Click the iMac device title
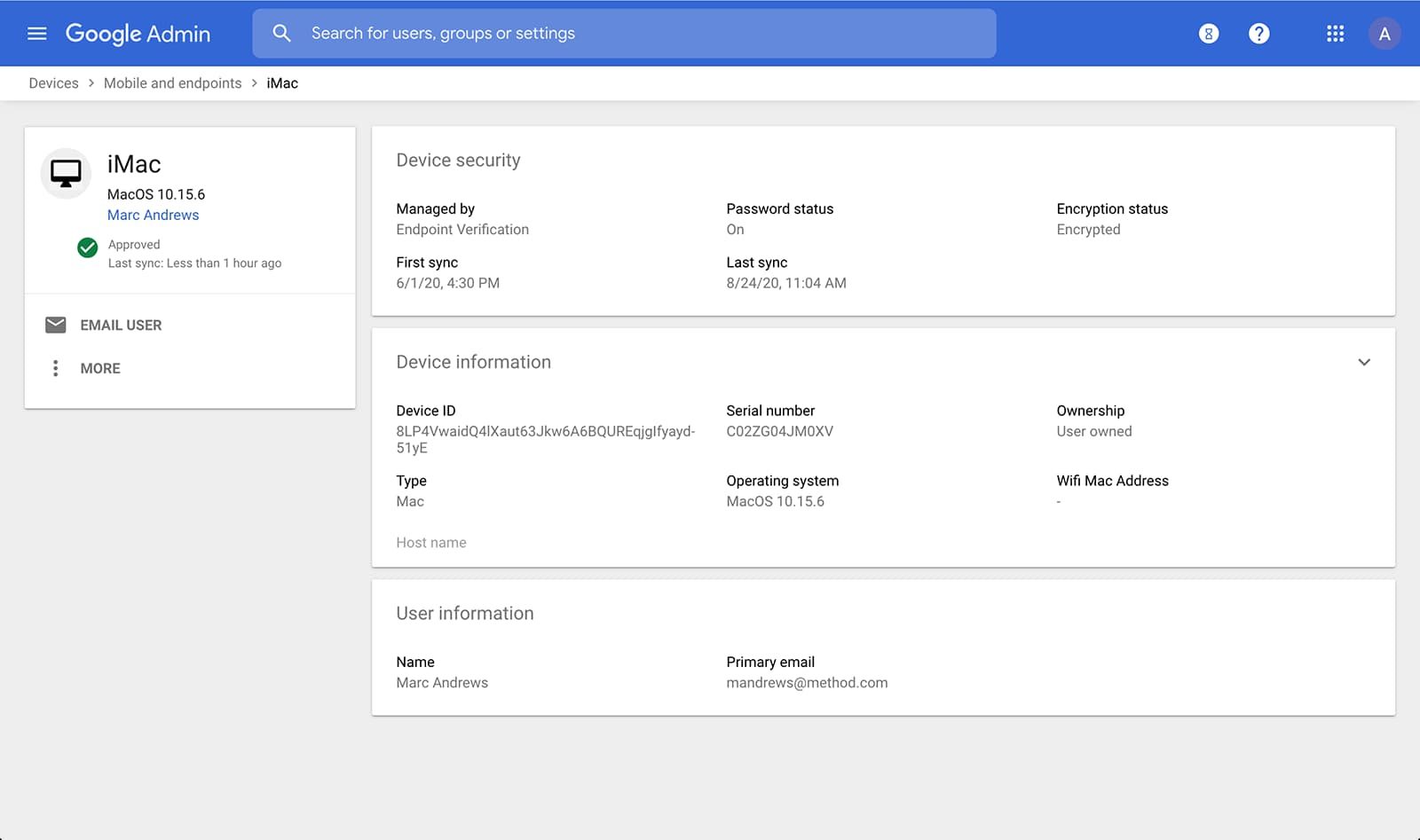The image size is (1420, 840). click(134, 164)
